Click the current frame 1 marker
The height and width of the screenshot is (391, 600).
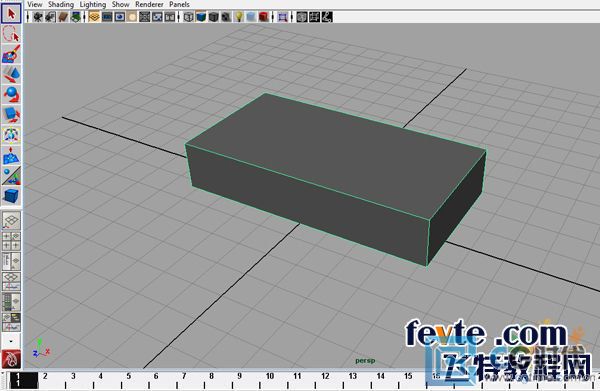coord(24,380)
